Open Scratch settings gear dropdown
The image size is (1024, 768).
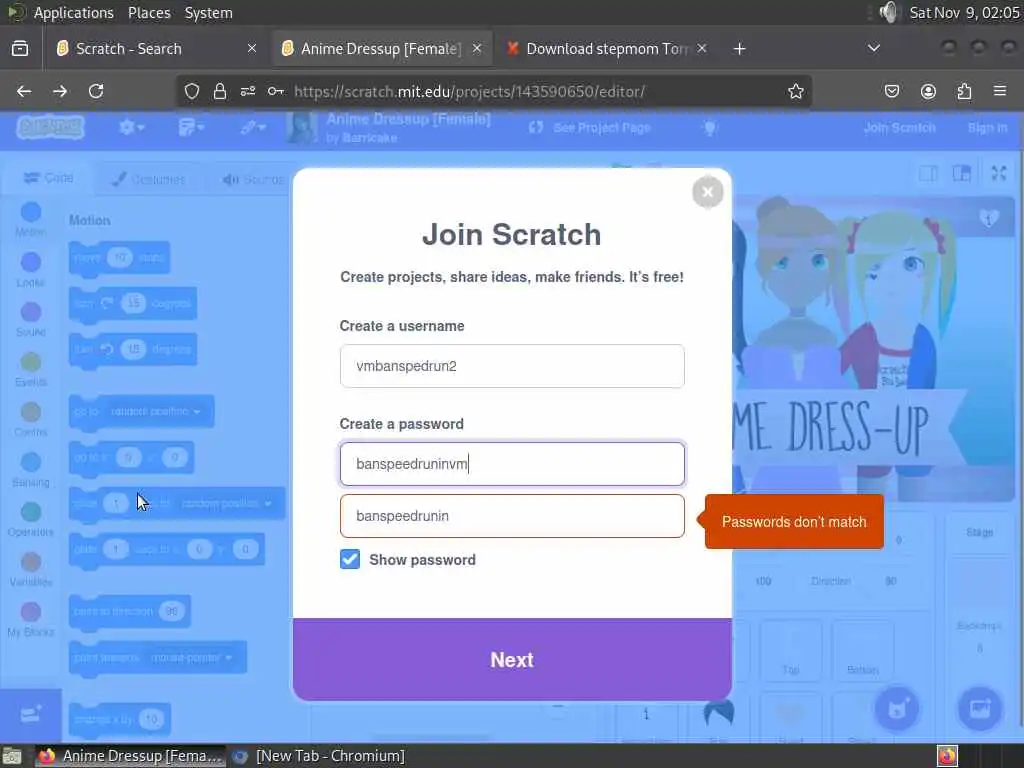pos(131,127)
